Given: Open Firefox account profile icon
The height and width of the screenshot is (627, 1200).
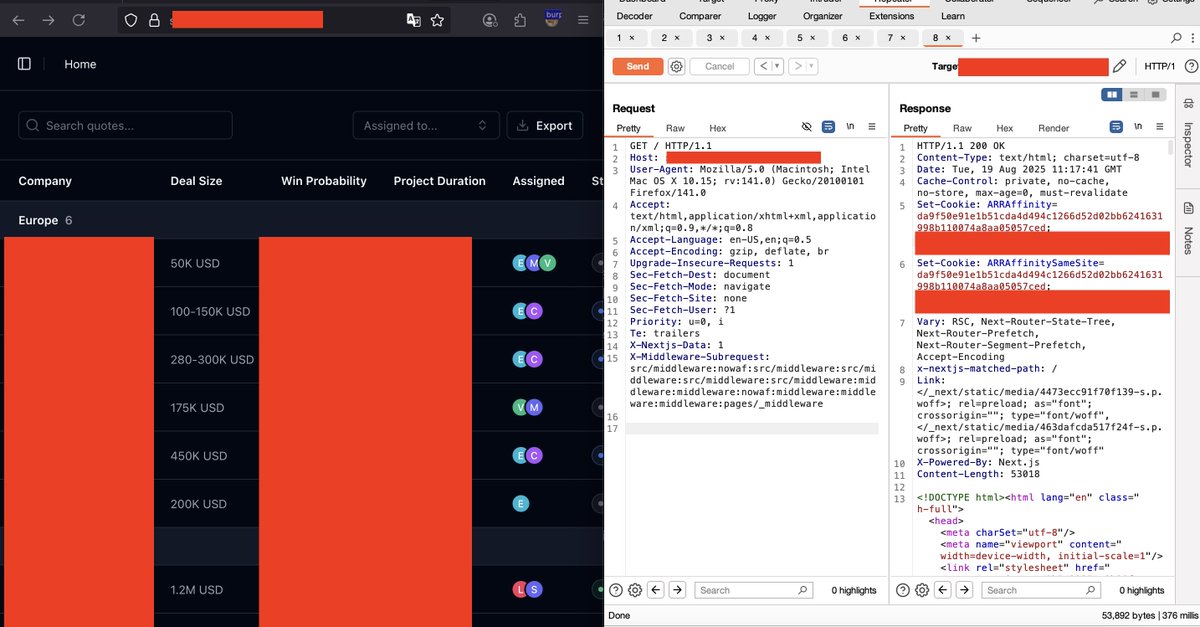Looking at the screenshot, I should tap(489, 20).
